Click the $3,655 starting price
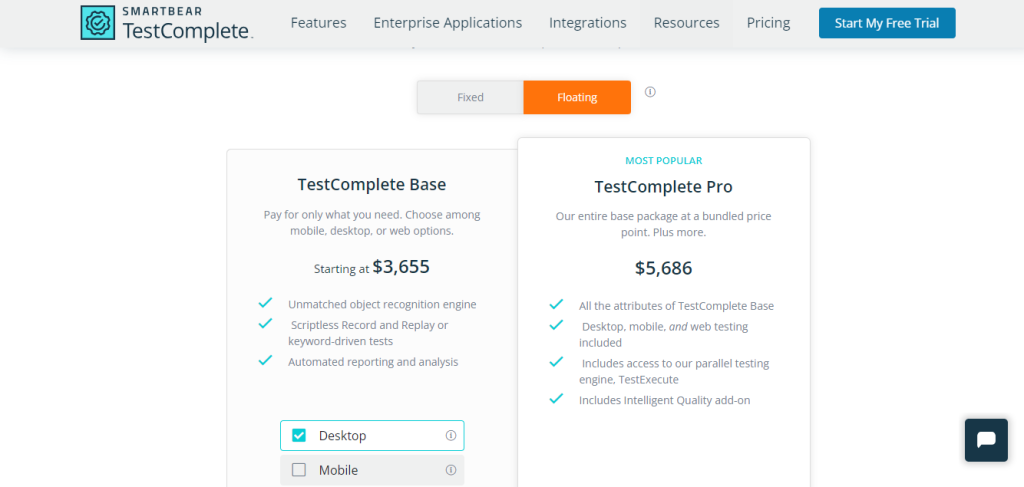The height and width of the screenshot is (487, 1024). click(x=401, y=266)
